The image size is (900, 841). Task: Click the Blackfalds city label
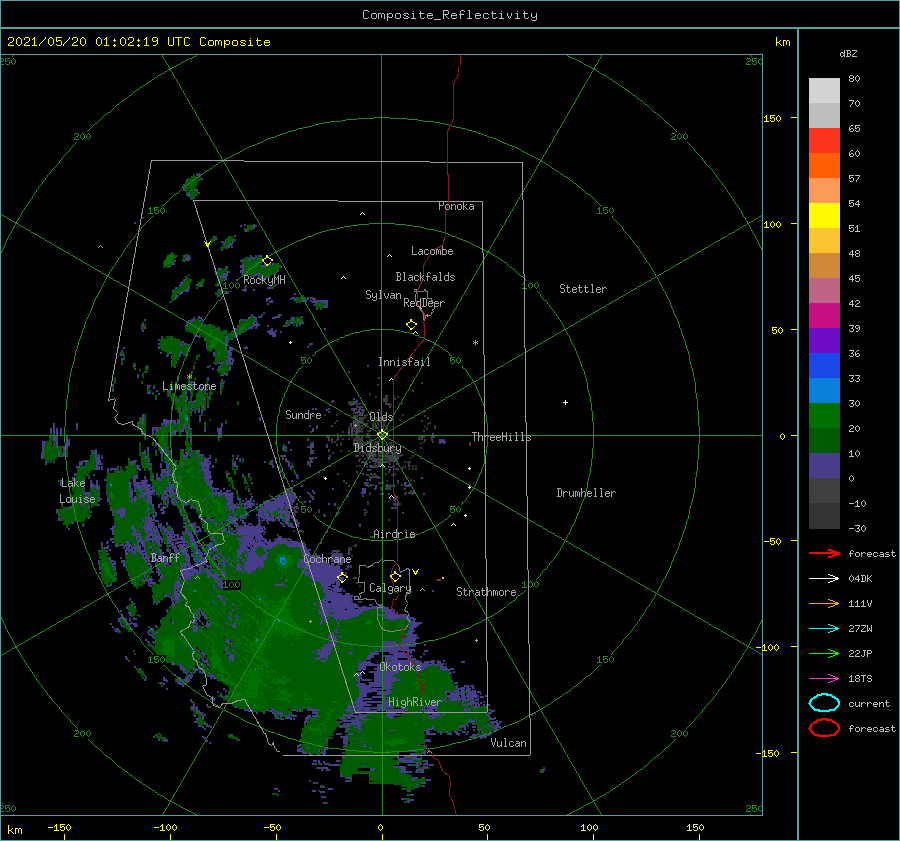tap(425, 277)
